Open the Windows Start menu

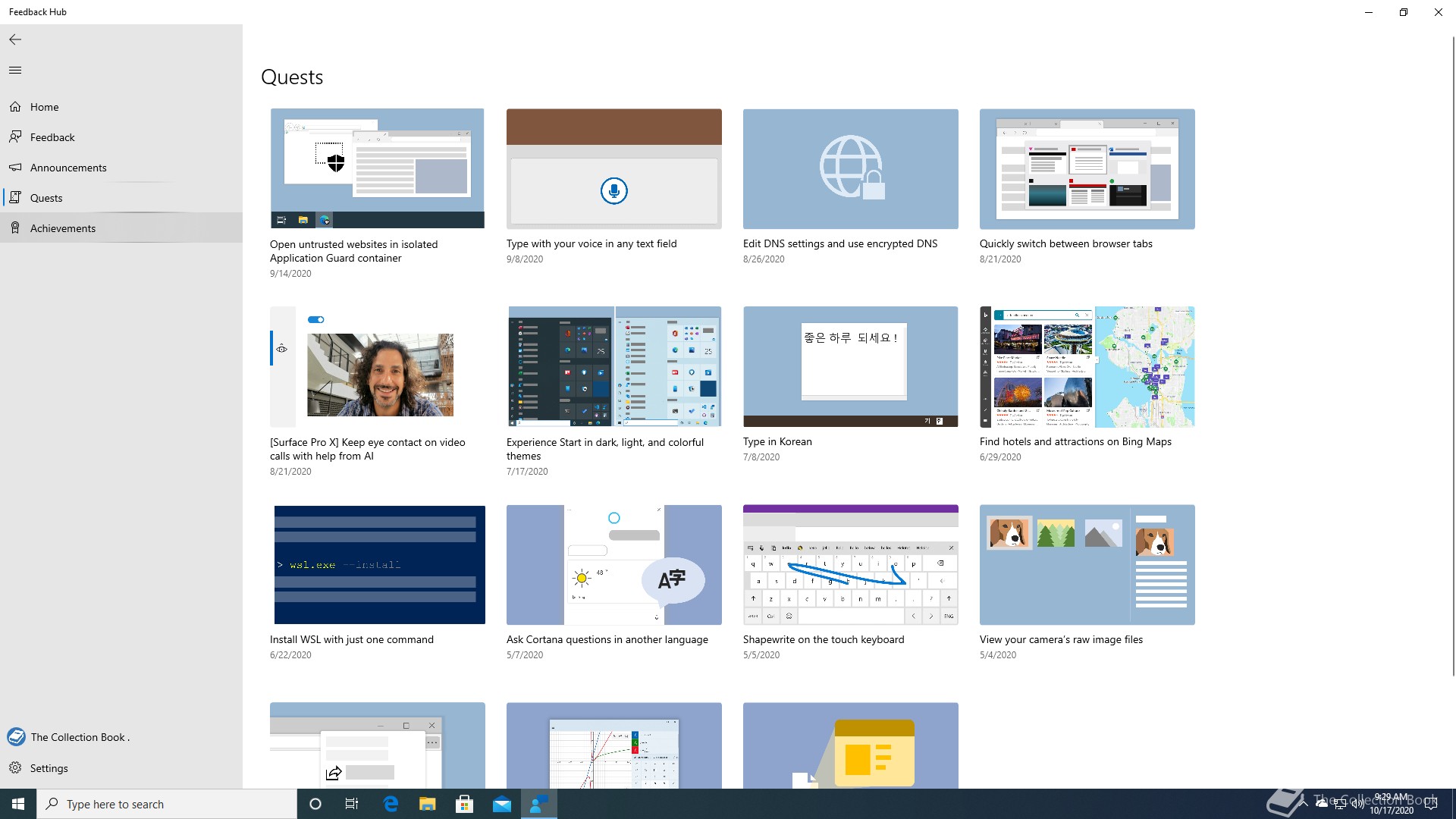coord(18,804)
